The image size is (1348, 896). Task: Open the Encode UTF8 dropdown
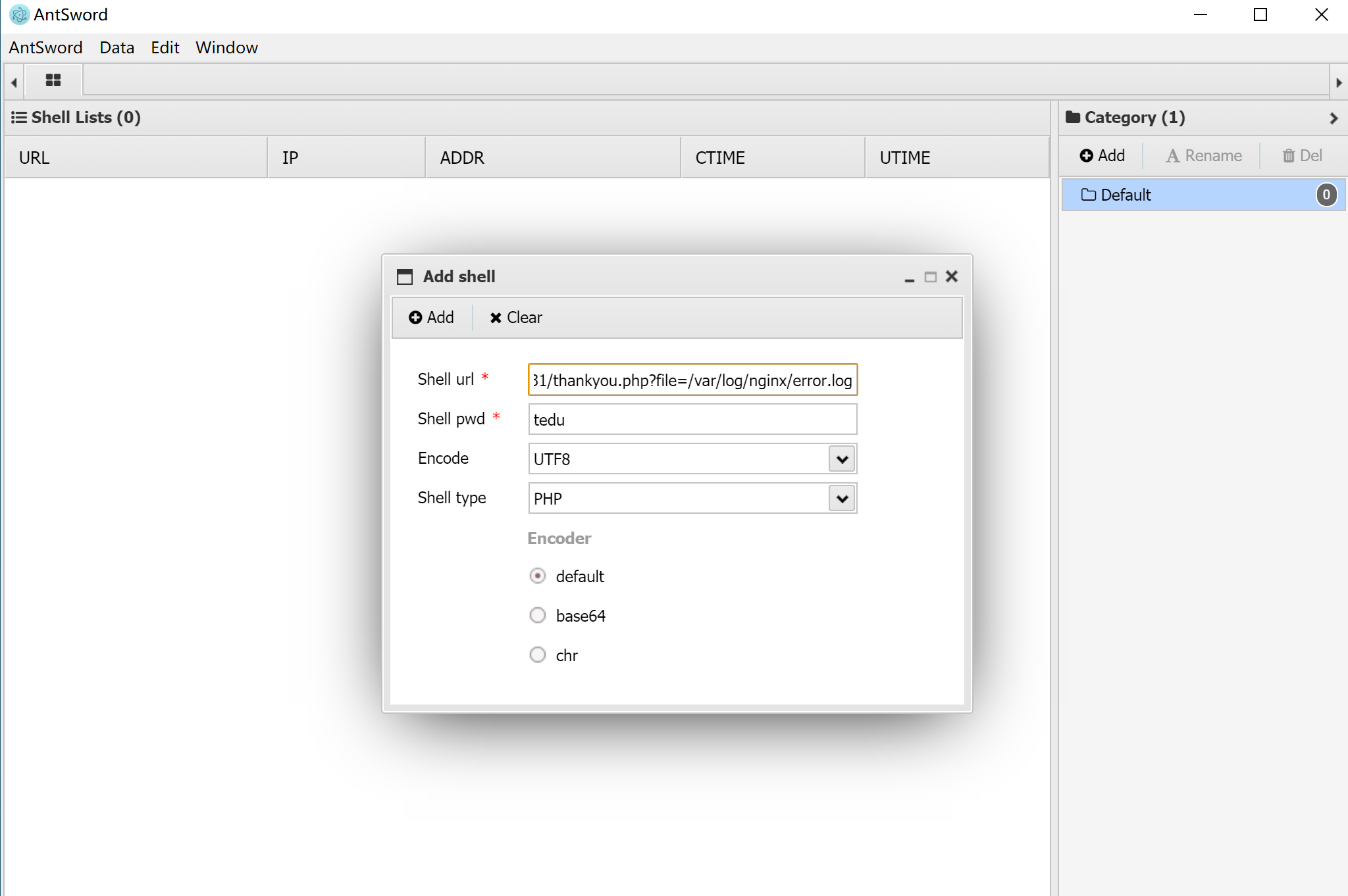coord(842,459)
